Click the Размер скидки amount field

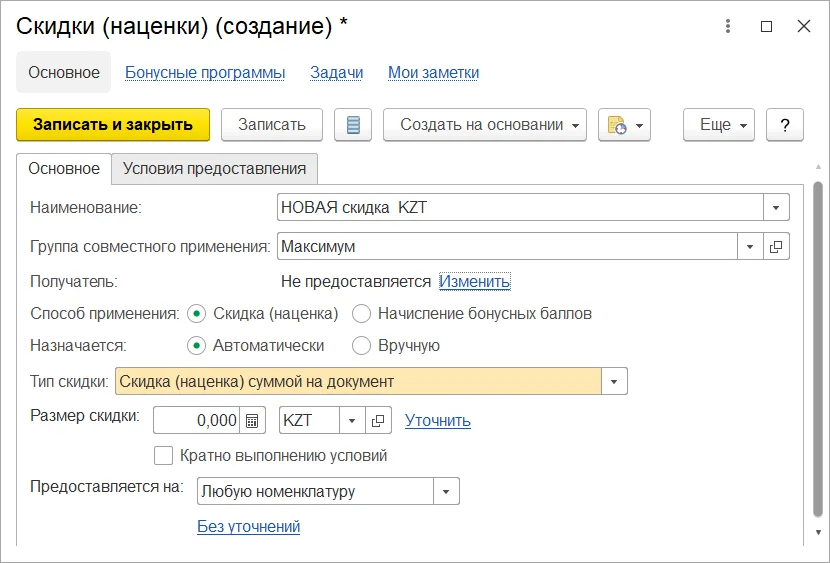click(196, 421)
